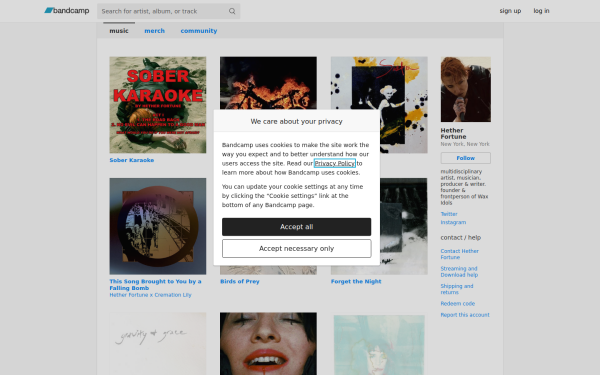
Task: Open the Instagram link
Action: (x=453, y=222)
